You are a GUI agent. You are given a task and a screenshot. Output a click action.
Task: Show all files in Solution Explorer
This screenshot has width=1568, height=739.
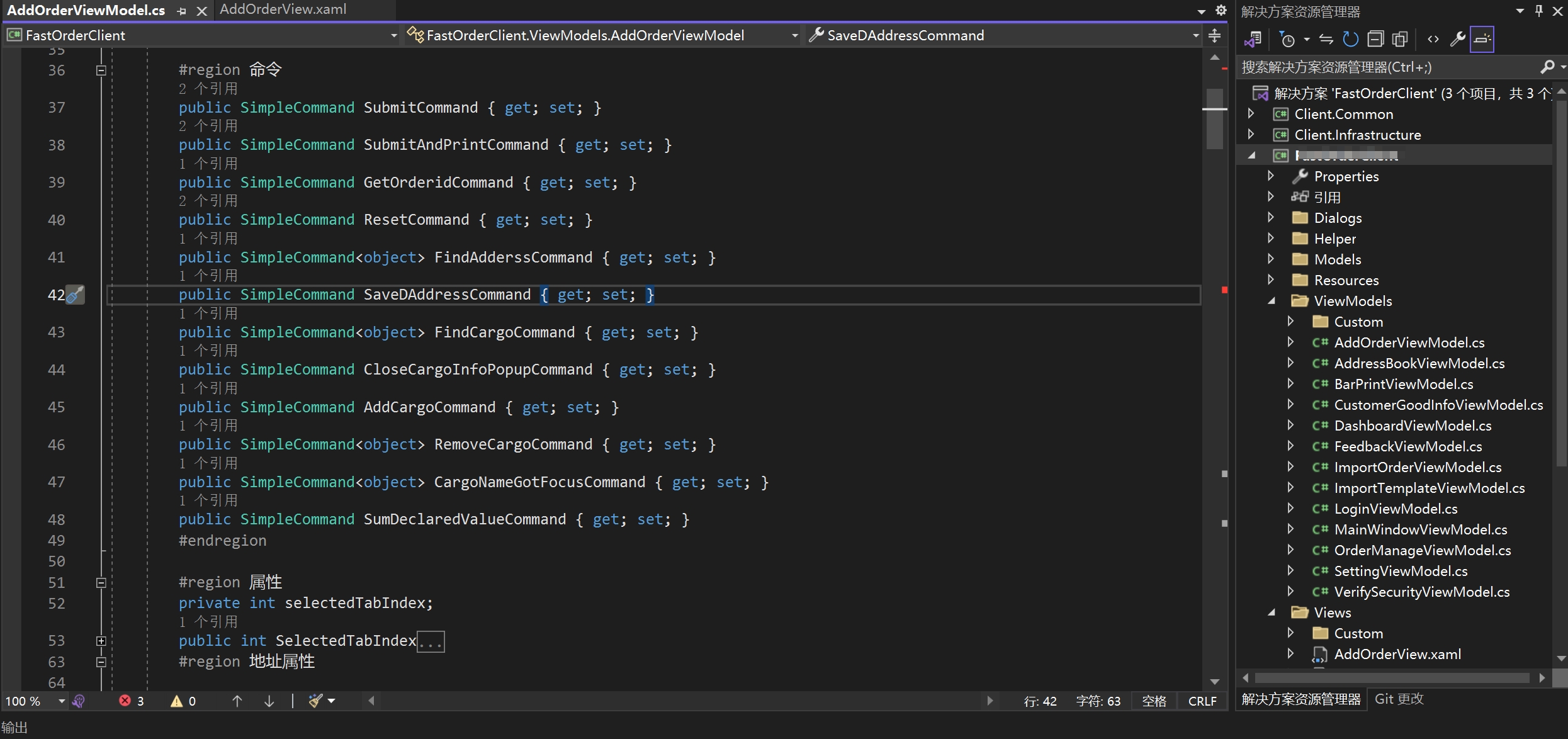pos(1400,40)
